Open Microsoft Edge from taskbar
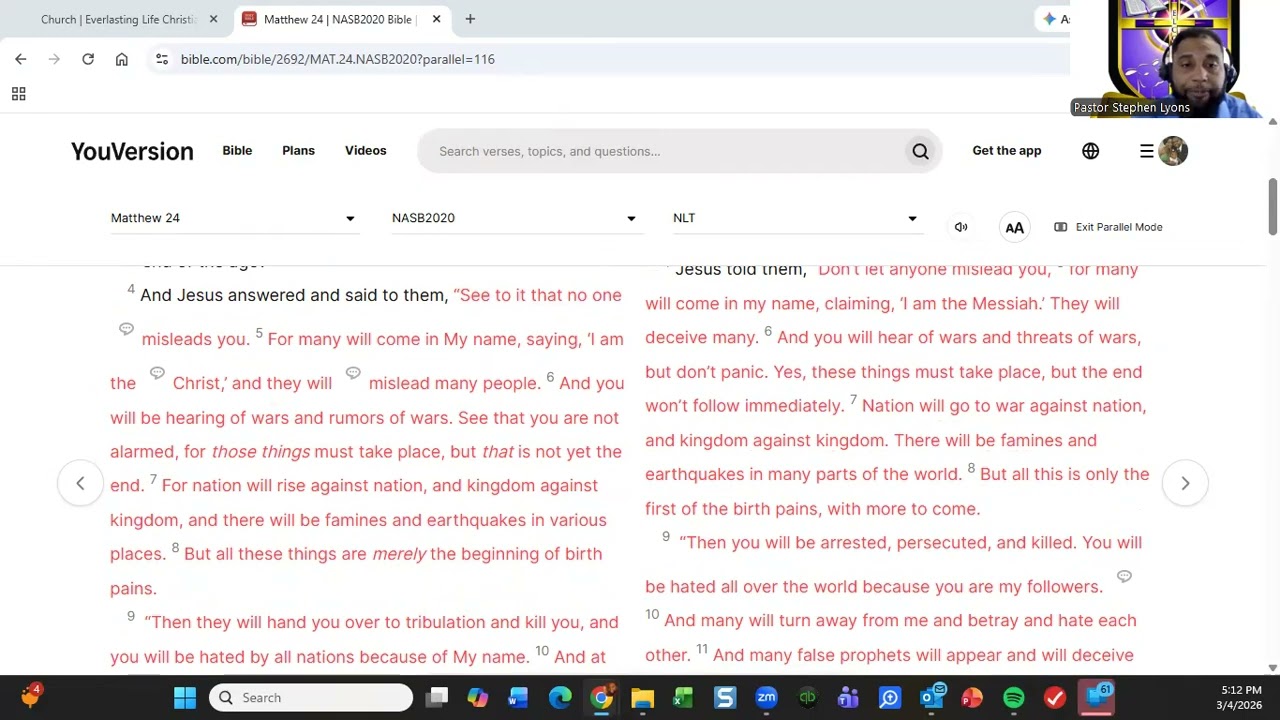Image resolution: width=1280 pixels, height=720 pixels. [x=560, y=697]
